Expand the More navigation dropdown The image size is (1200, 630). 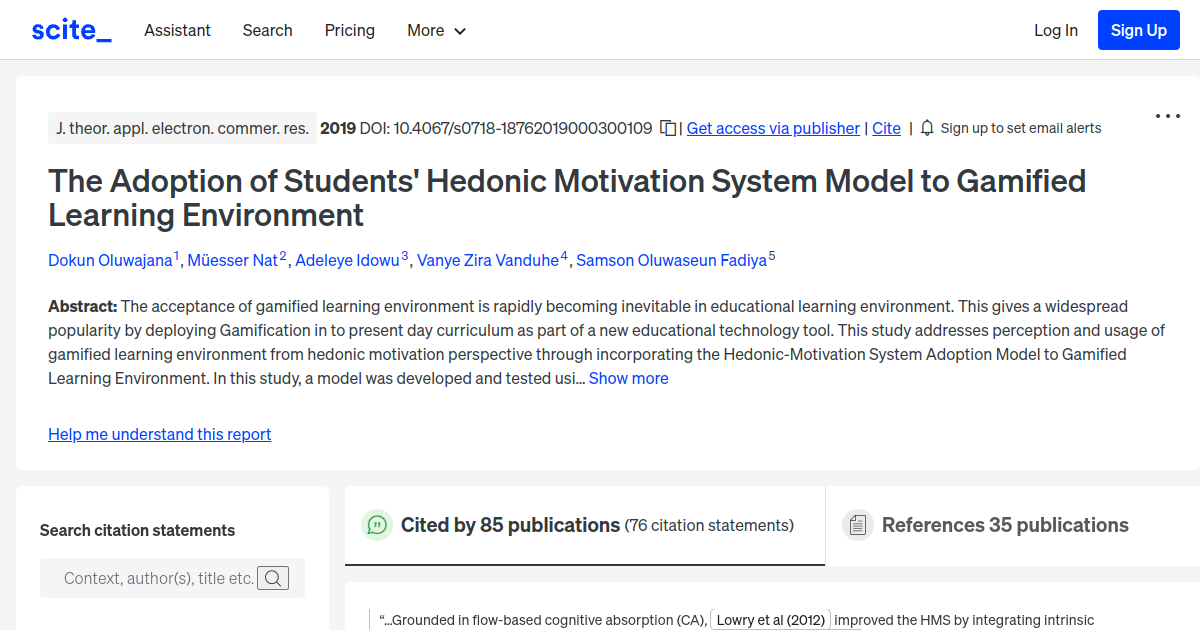click(x=436, y=30)
